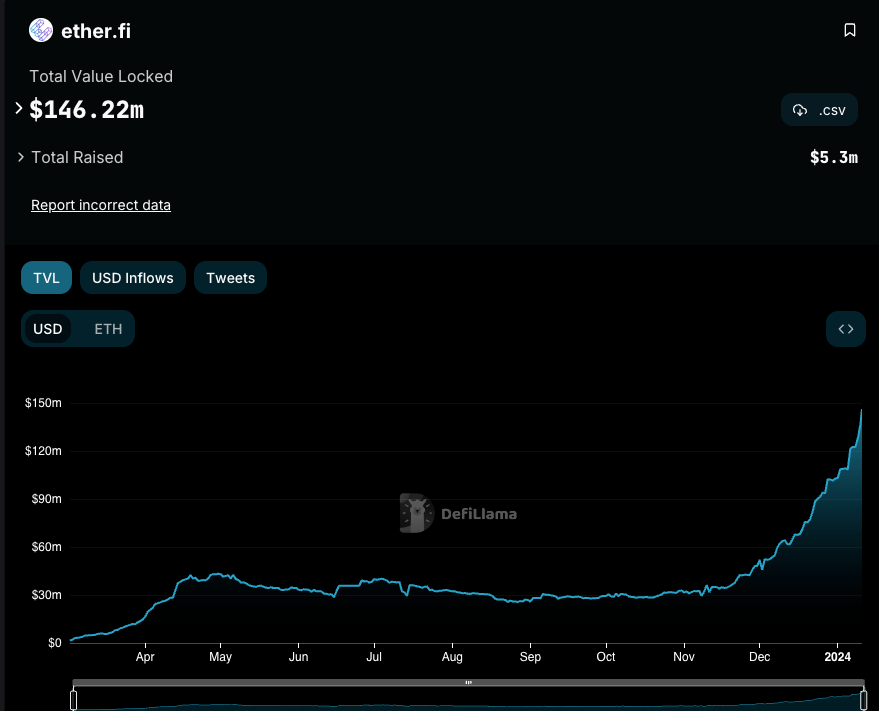The width and height of the screenshot is (879, 711).
Task: Click the right handle of chart range slider
Action: coord(863,700)
